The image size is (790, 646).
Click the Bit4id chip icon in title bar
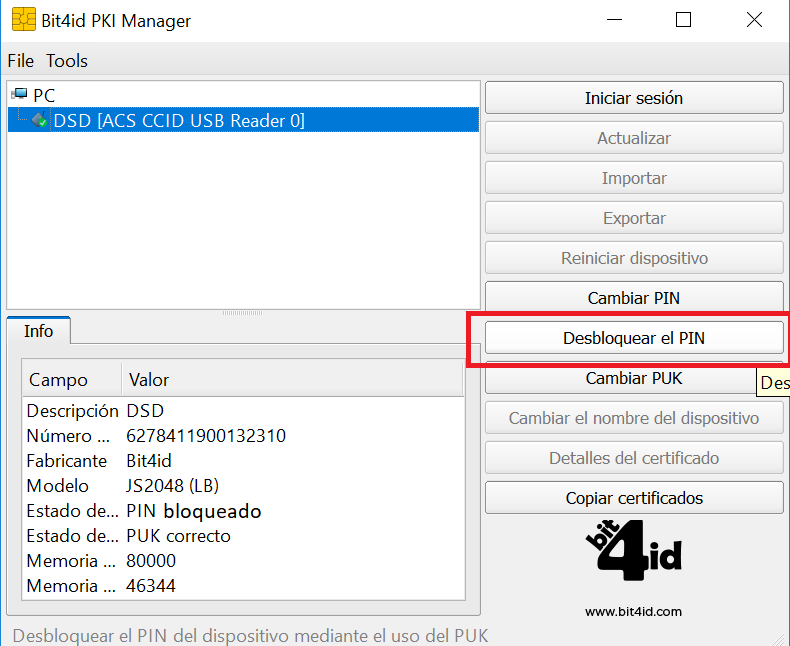[24, 20]
